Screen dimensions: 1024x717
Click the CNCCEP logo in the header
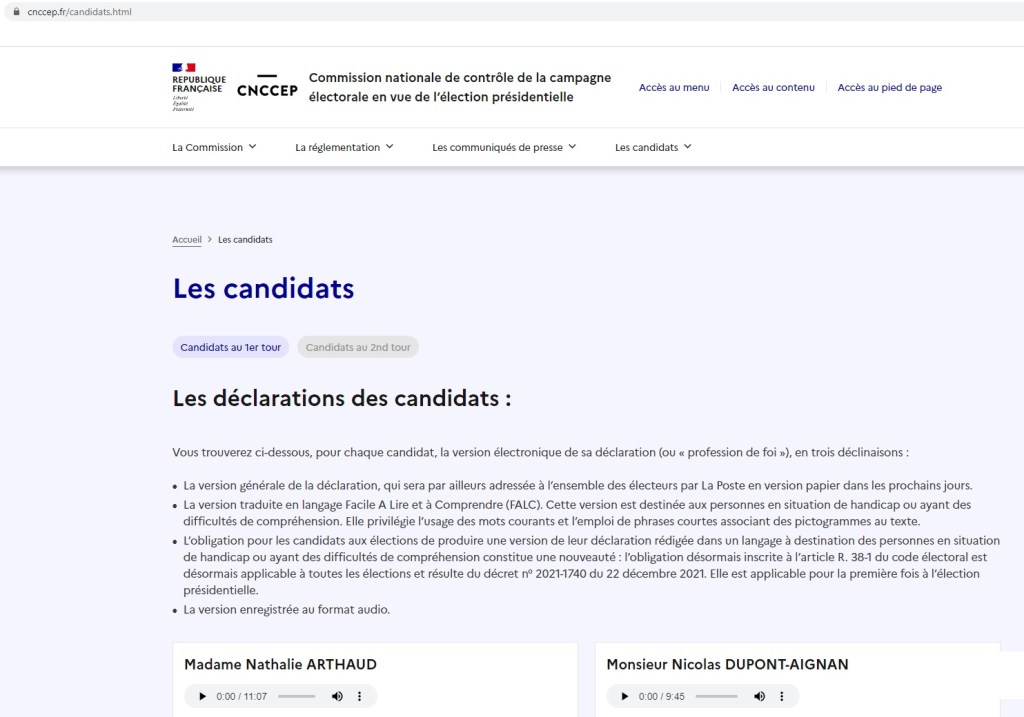click(266, 87)
